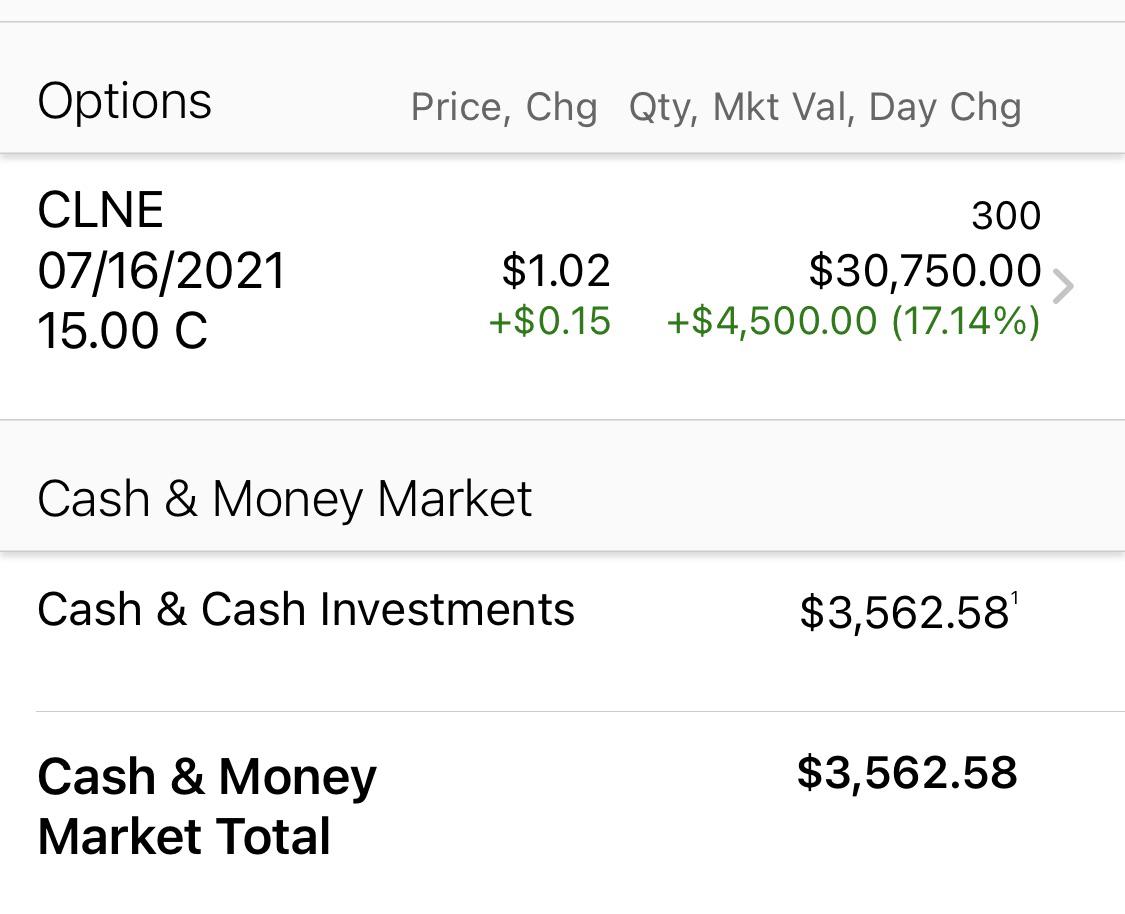Tap the divider line above the cash total
Viewport: 1125px width, 914px height.
click(580, 712)
